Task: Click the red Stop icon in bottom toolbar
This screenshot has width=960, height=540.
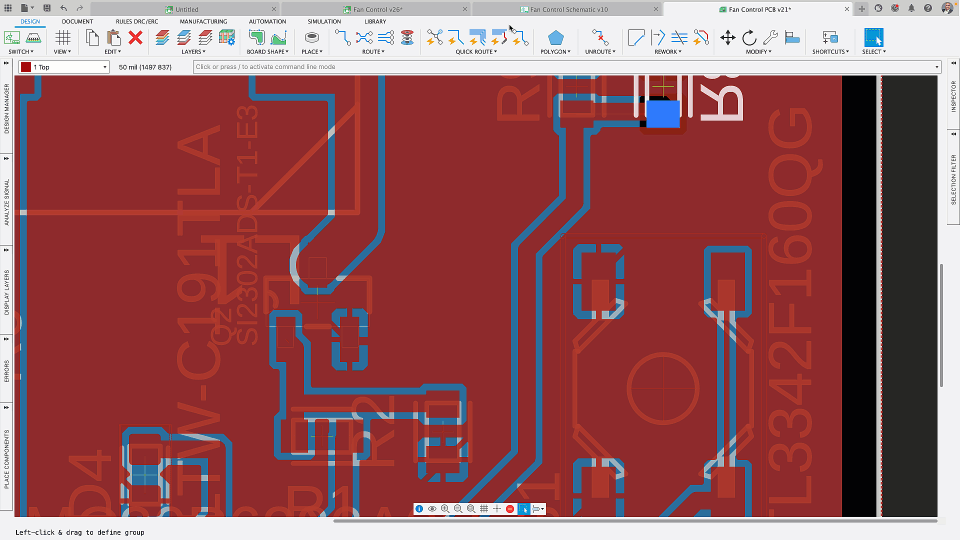Action: point(510,509)
